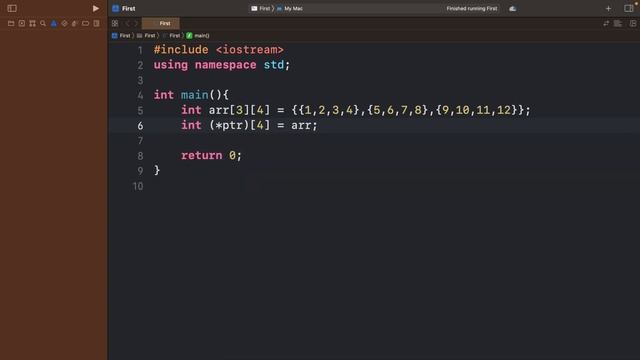Toggle code review arrows icon

(606, 24)
